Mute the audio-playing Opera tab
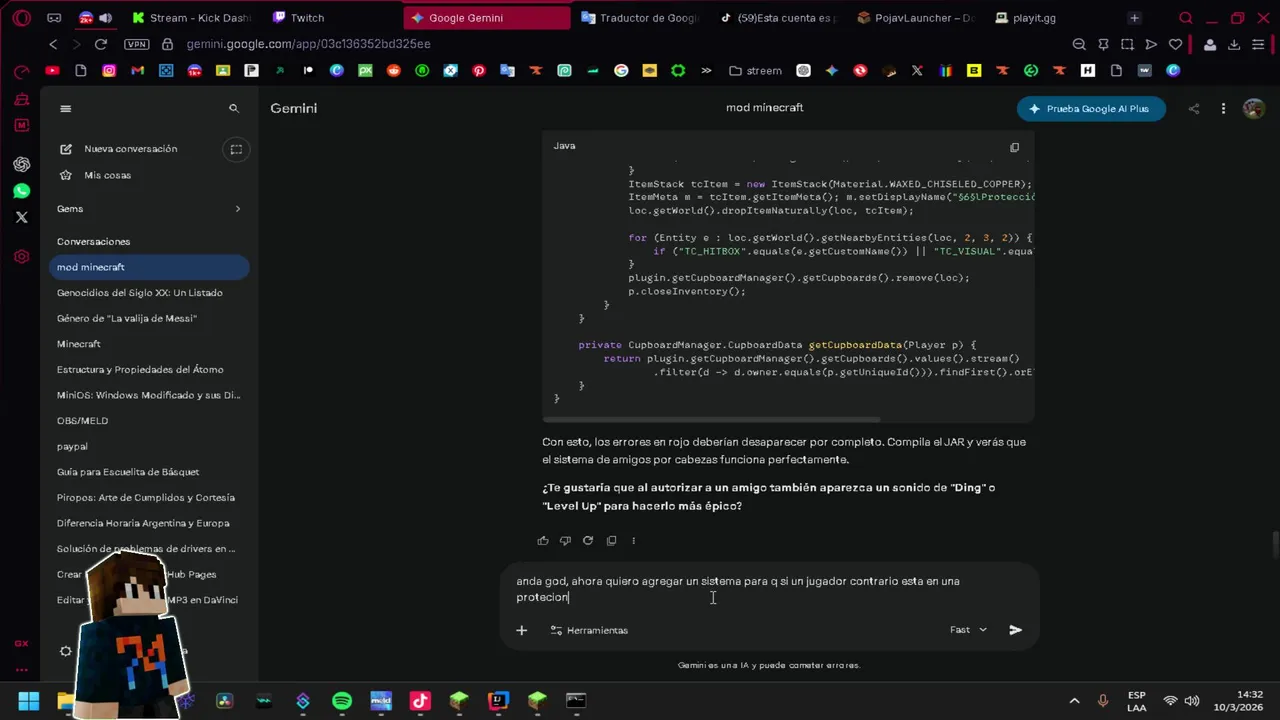 [x=105, y=18]
